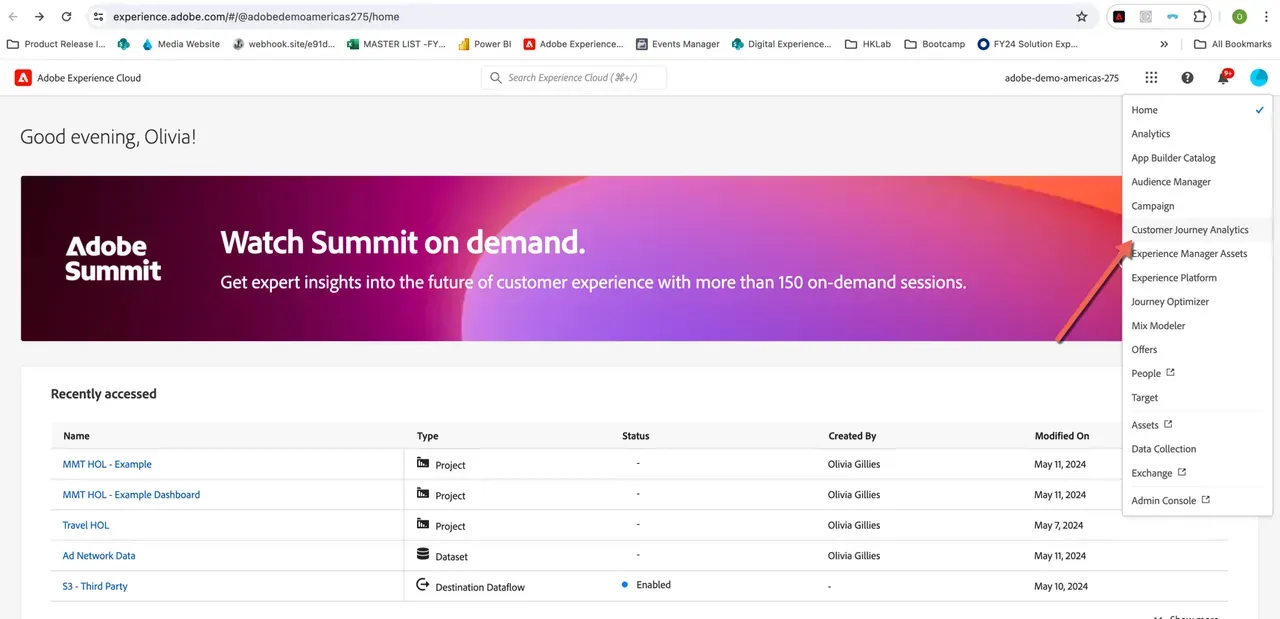
Task: Click the Search Experience Cloud field
Action: (574, 78)
